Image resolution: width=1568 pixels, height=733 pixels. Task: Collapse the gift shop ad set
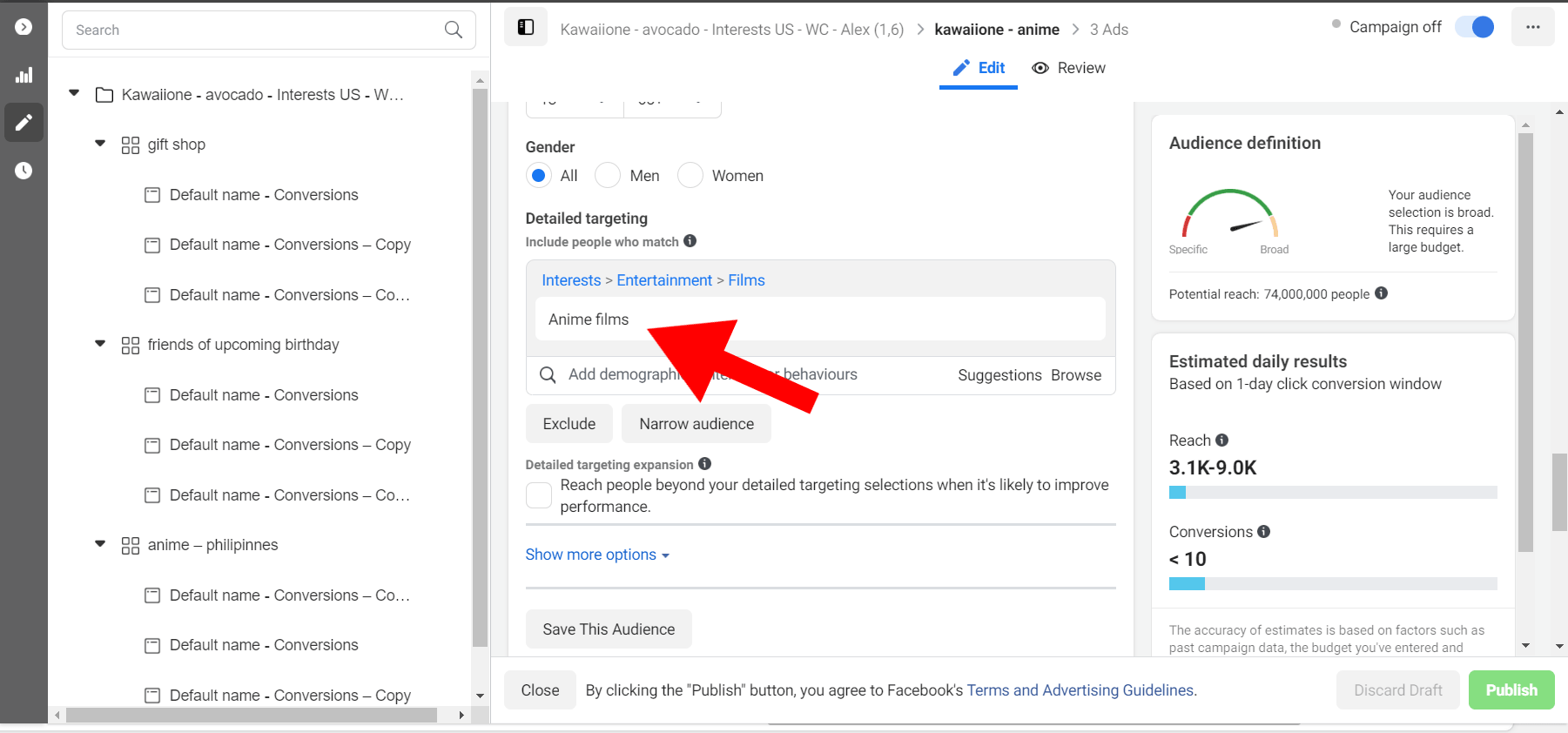tap(100, 144)
